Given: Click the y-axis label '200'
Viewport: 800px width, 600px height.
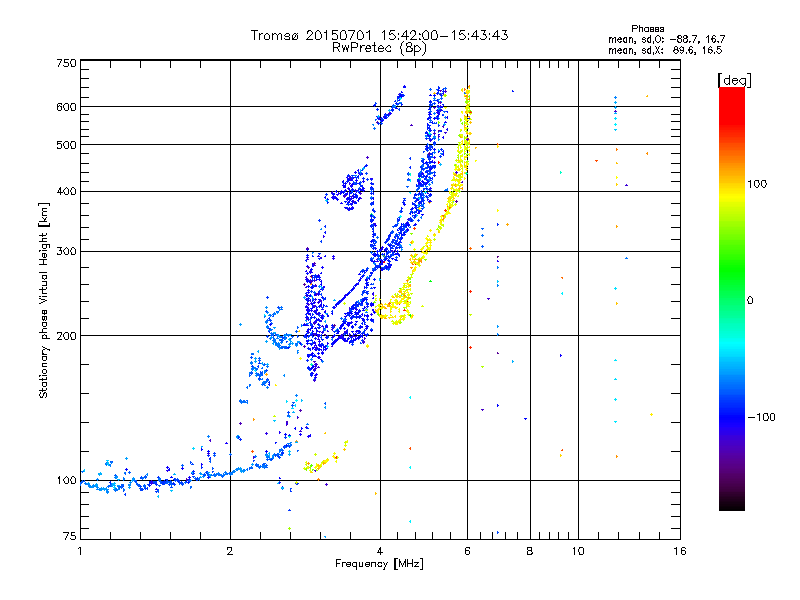Looking at the screenshot, I should click(66, 336).
